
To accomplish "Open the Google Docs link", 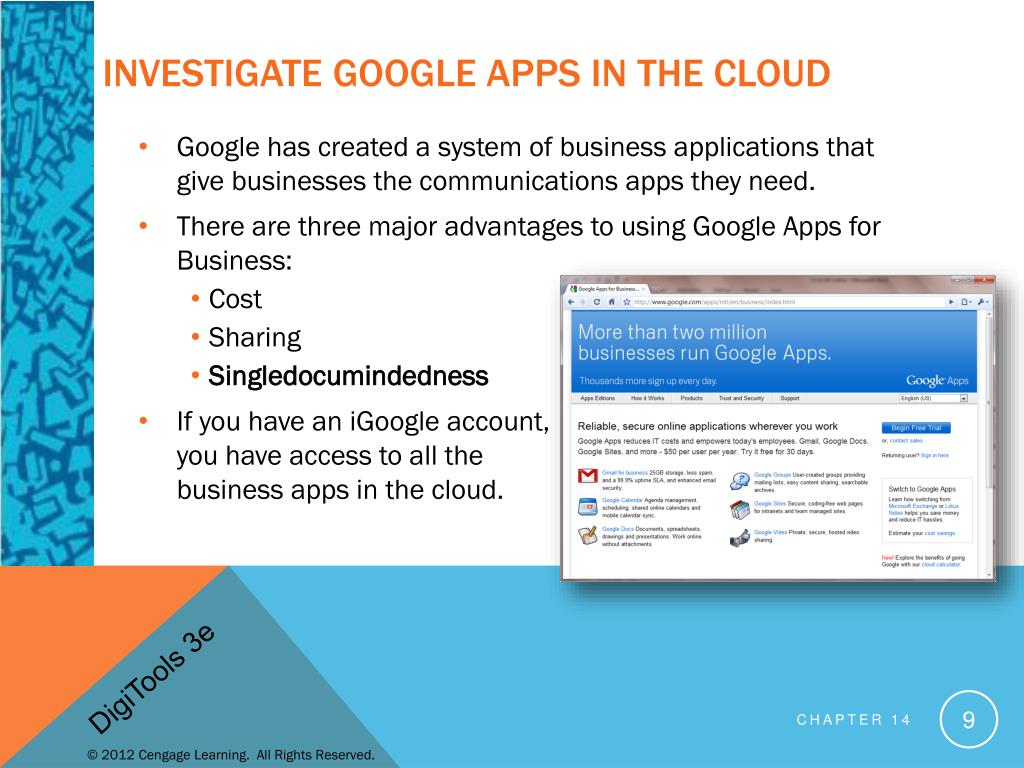I will coord(618,529).
